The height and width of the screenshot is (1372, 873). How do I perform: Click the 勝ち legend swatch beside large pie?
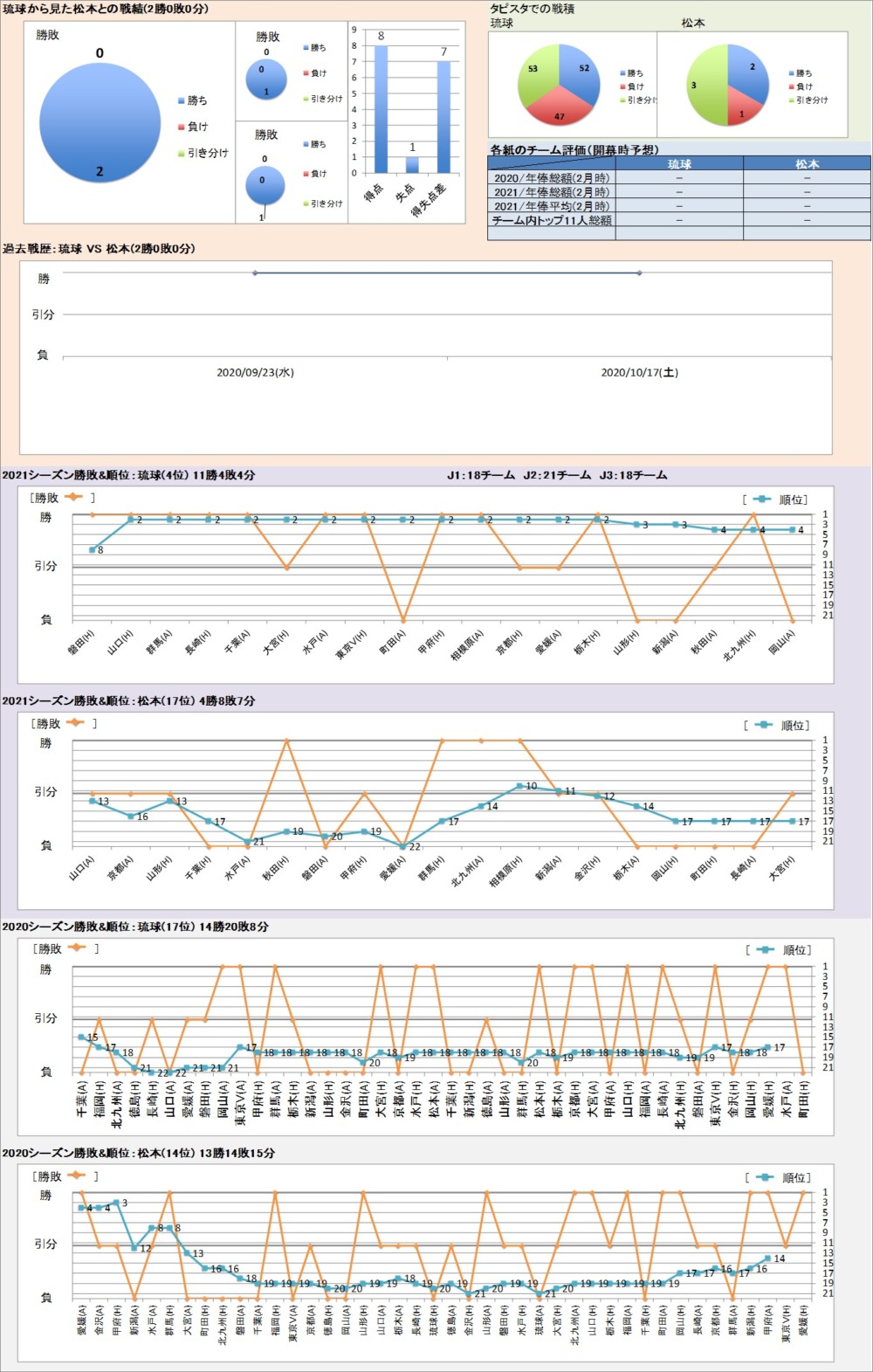tap(182, 101)
